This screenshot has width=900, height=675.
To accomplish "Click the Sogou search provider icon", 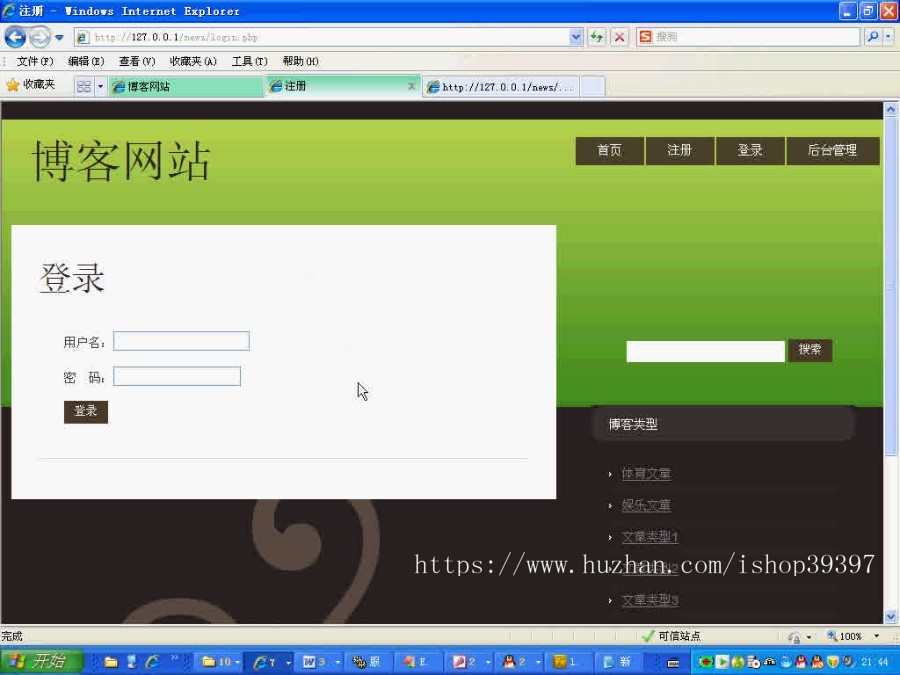I will (646, 37).
